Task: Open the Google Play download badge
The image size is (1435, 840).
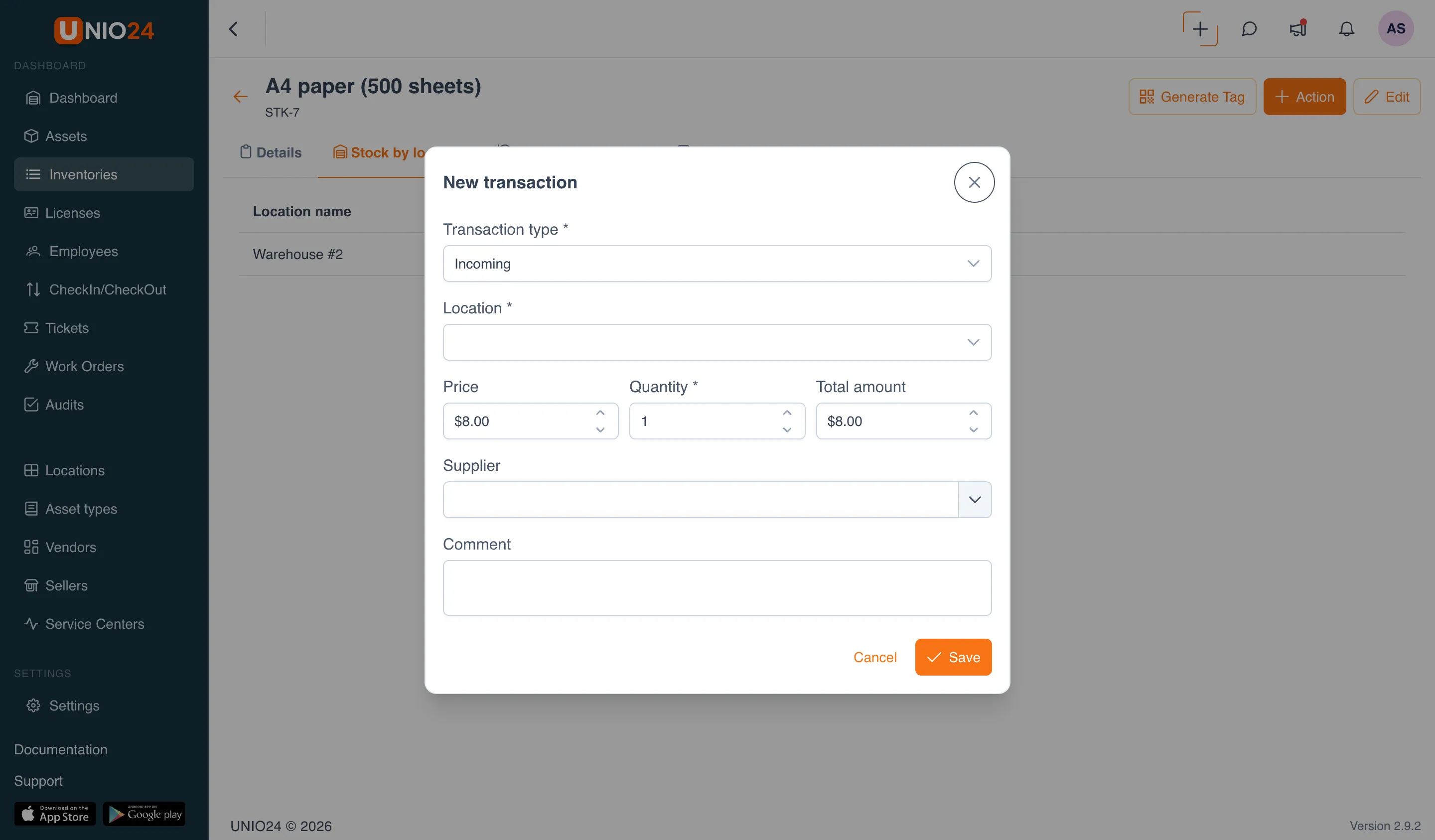Action: [x=144, y=814]
